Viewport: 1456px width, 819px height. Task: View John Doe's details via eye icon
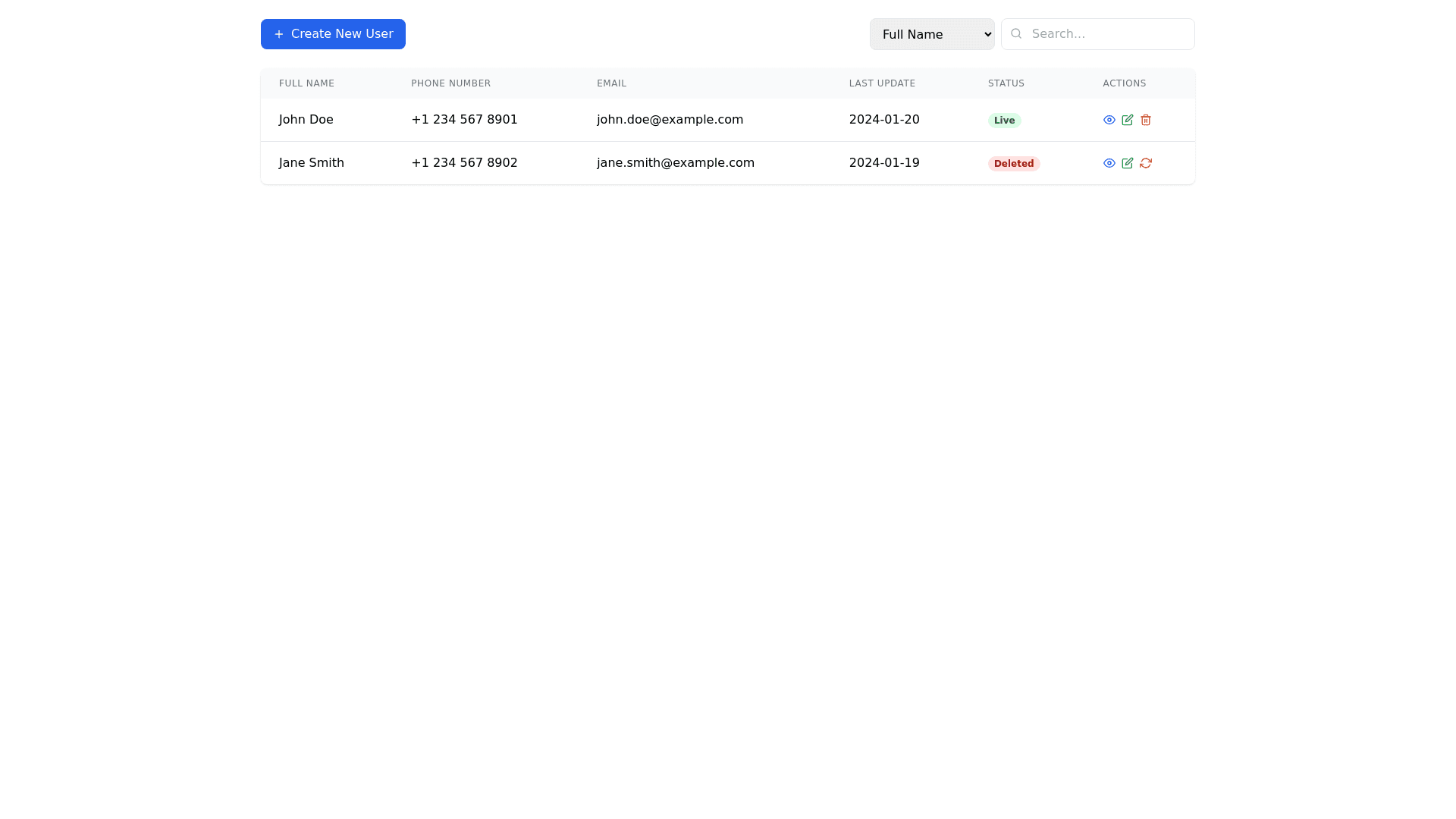[x=1109, y=120]
